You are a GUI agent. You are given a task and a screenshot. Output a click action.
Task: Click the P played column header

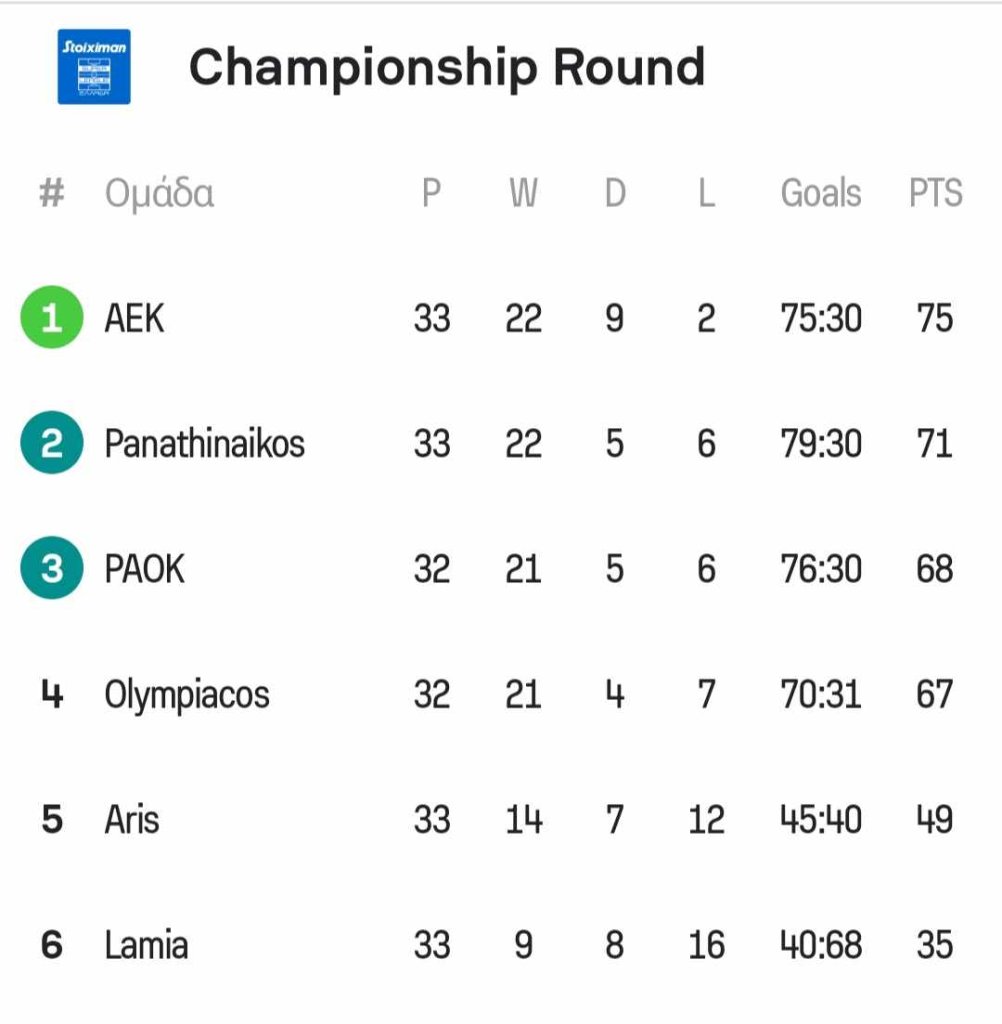(431, 193)
